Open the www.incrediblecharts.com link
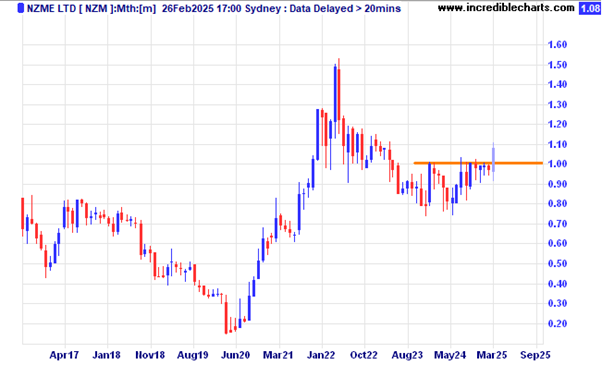The image size is (602, 365). click(506, 8)
